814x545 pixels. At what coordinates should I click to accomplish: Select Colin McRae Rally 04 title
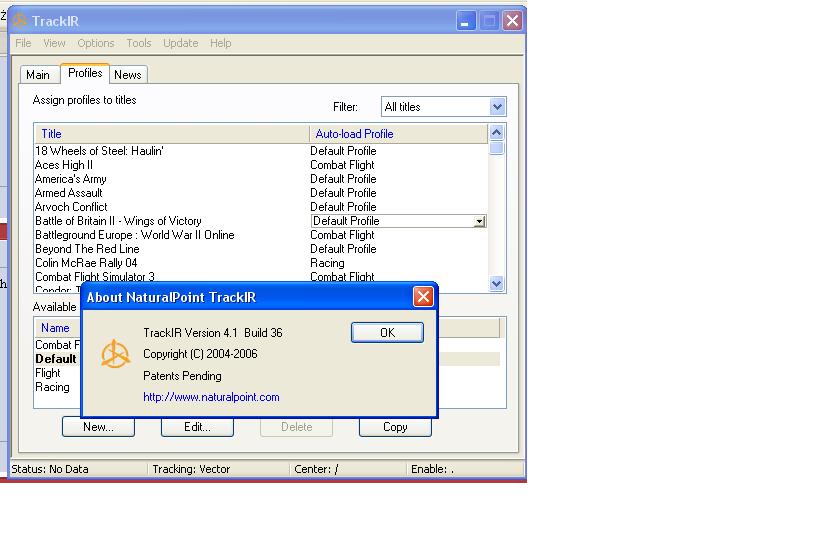point(86,263)
